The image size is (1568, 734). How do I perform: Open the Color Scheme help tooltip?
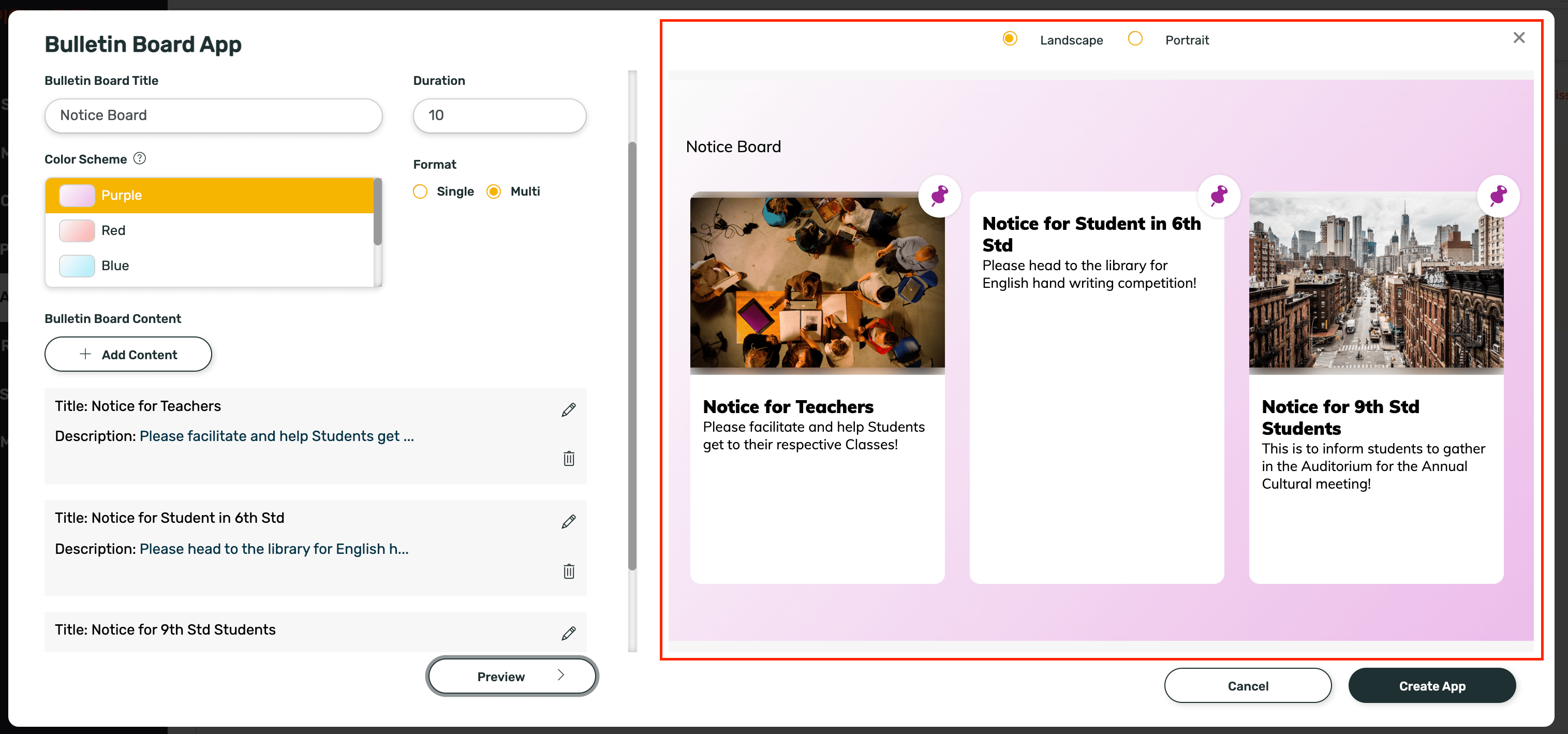click(x=139, y=158)
